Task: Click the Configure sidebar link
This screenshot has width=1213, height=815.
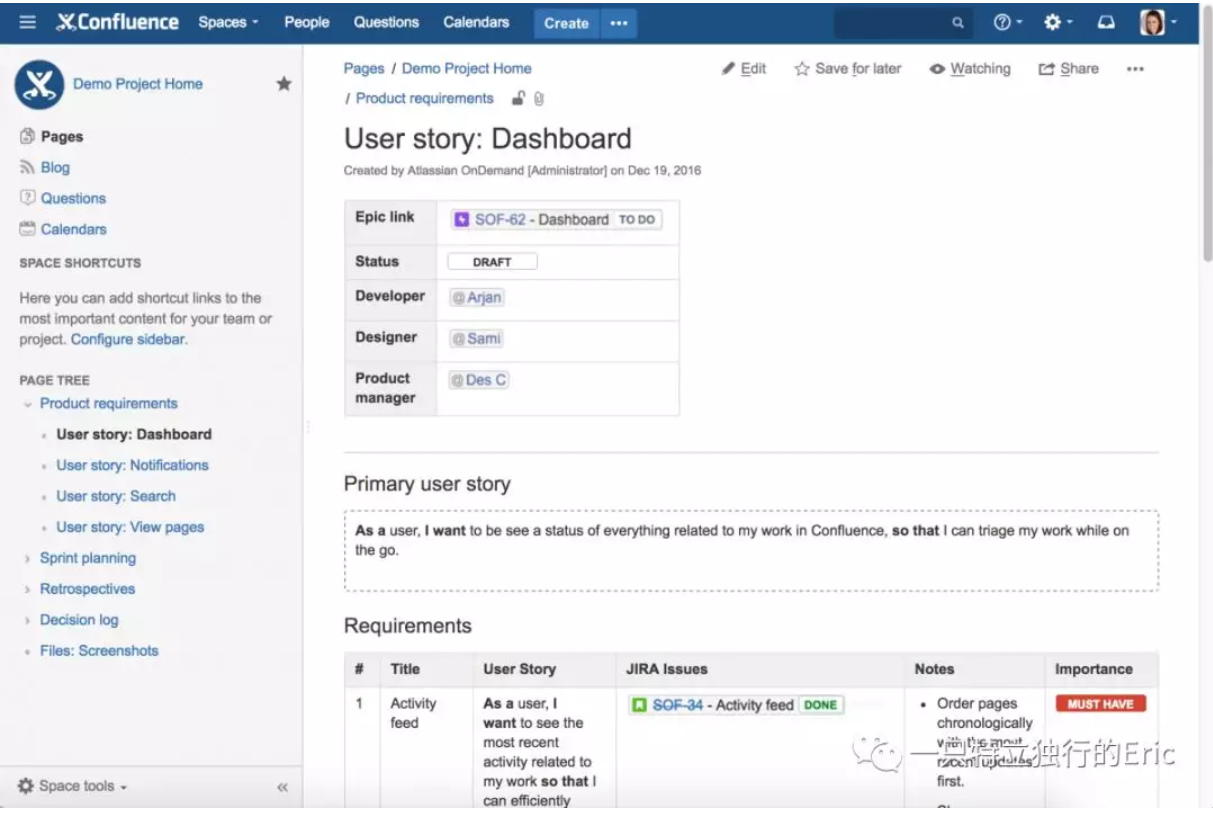Action: coord(128,339)
